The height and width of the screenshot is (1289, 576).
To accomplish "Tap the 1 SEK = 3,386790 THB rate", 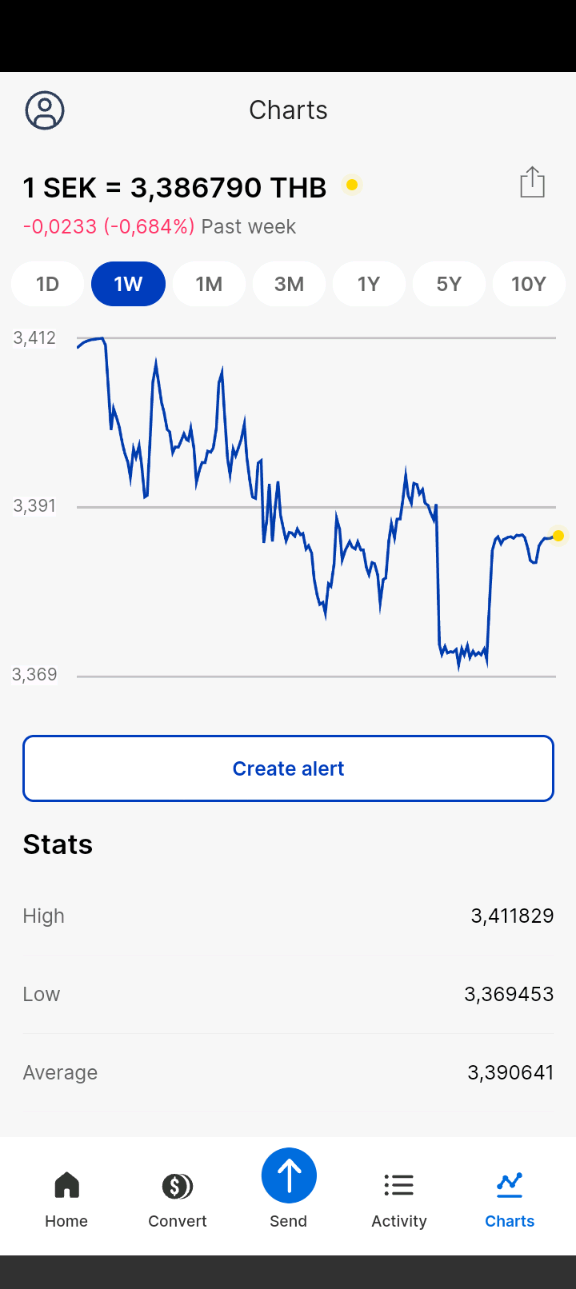I will coord(175,187).
